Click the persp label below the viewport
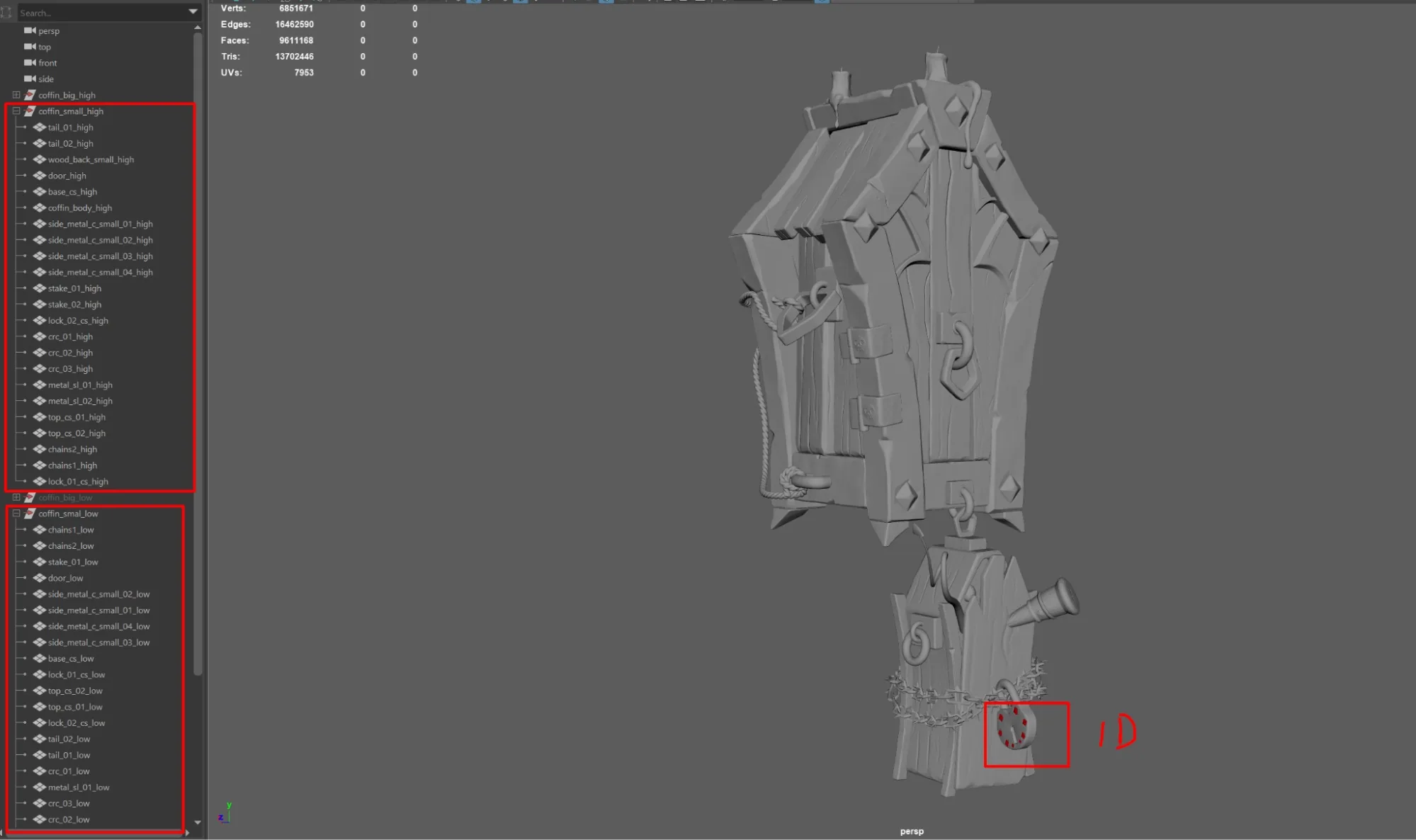This screenshot has height=840, width=1416. click(x=912, y=832)
